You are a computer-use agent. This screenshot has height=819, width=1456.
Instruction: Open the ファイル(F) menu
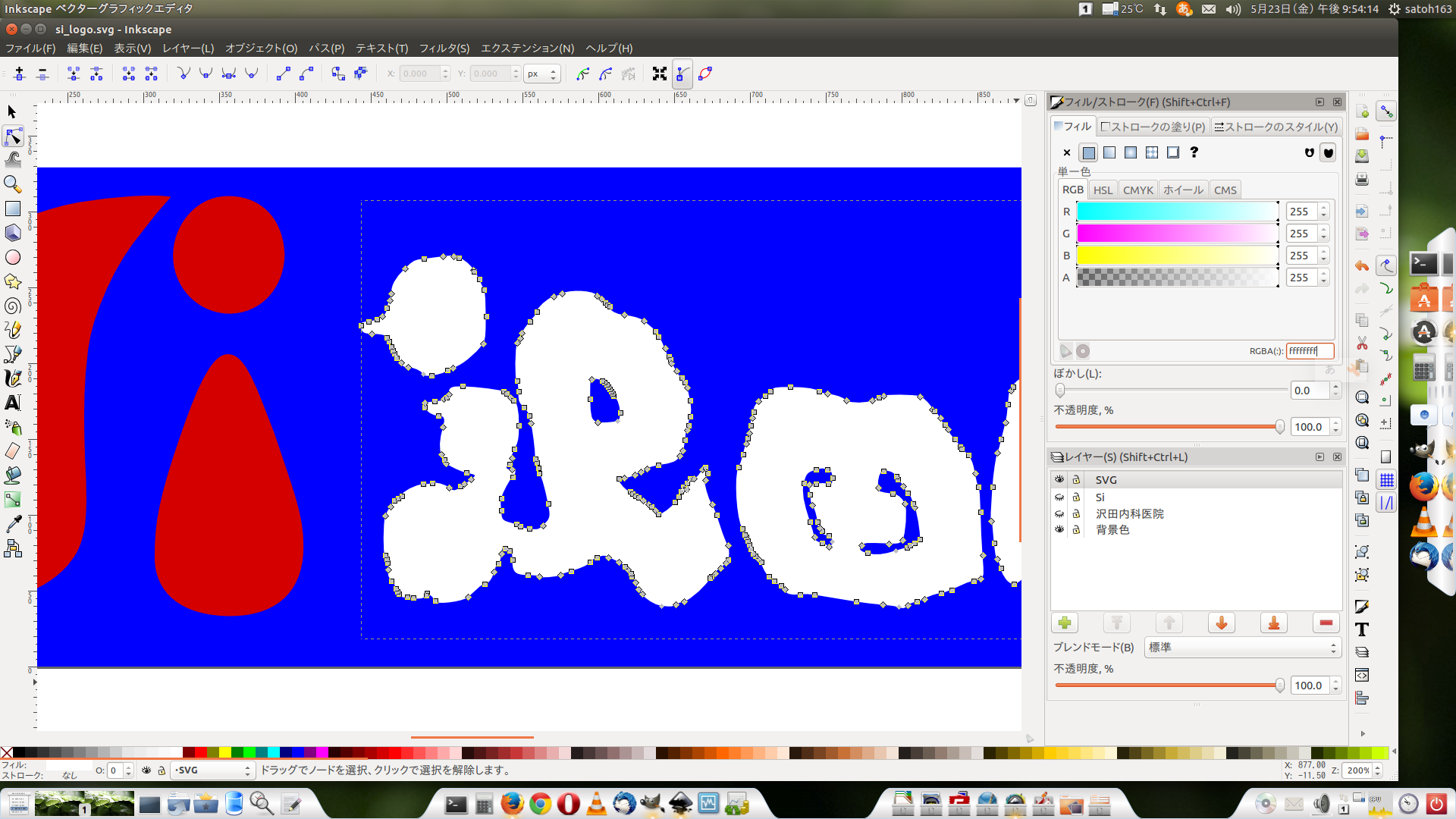pyautogui.click(x=30, y=49)
